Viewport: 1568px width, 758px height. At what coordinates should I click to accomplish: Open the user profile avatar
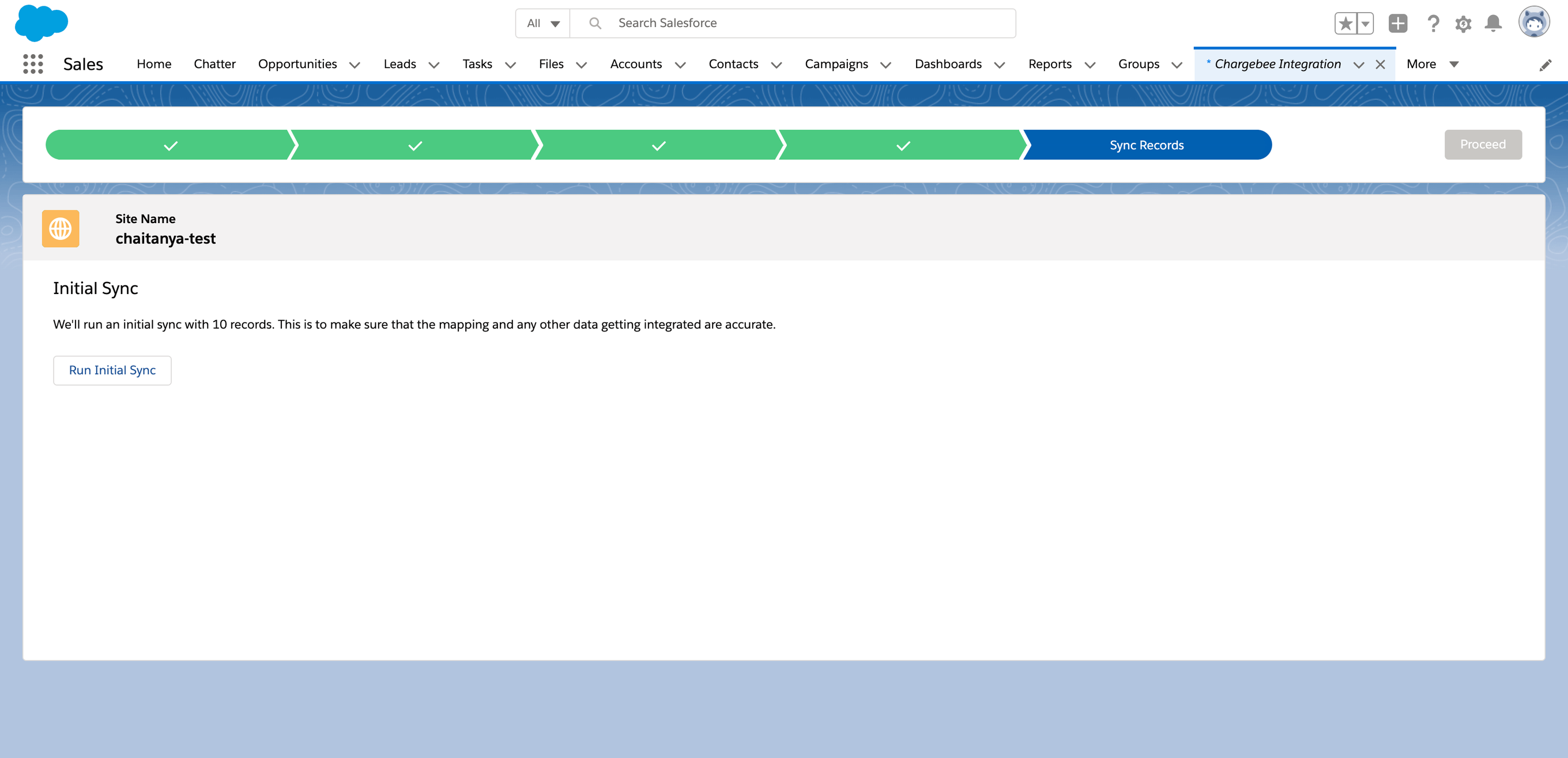pos(1533,23)
